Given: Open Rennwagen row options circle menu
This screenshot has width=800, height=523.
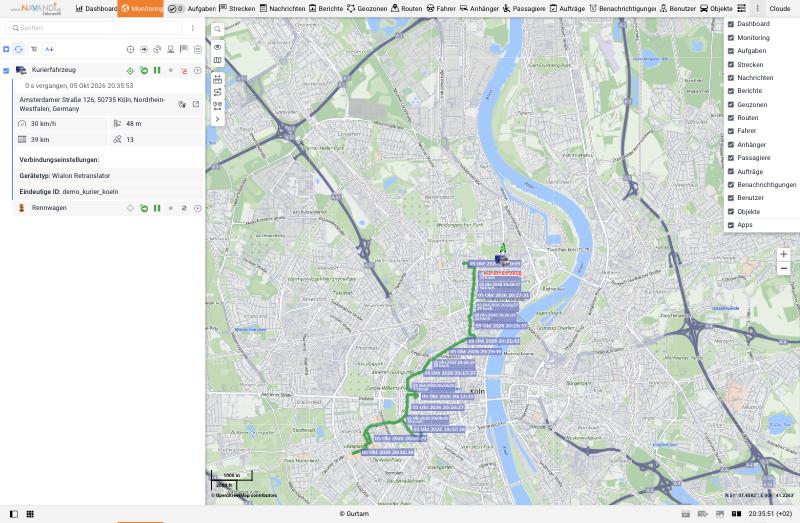Looking at the screenshot, I should pos(197,208).
